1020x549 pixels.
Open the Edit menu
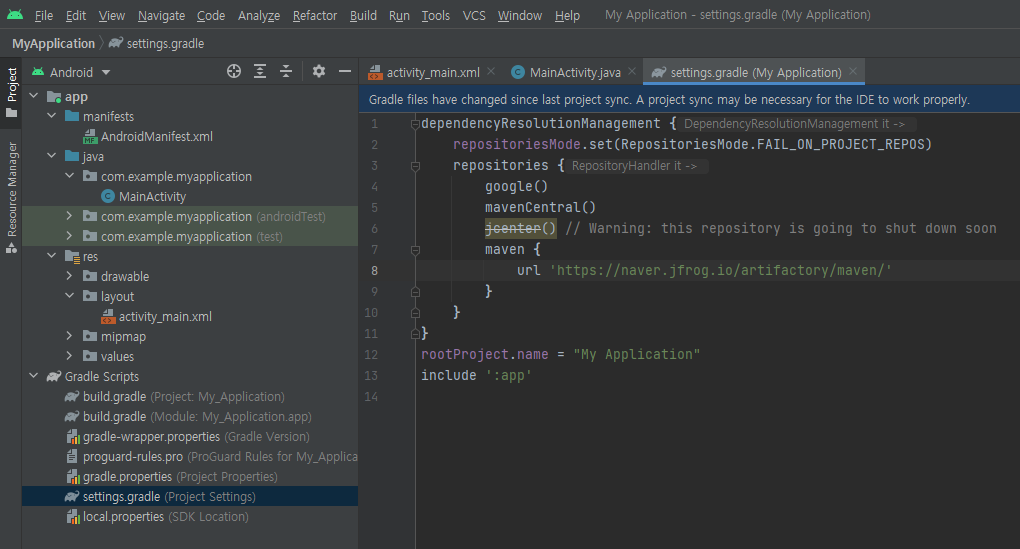pyautogui.click(x=76, y=15)
